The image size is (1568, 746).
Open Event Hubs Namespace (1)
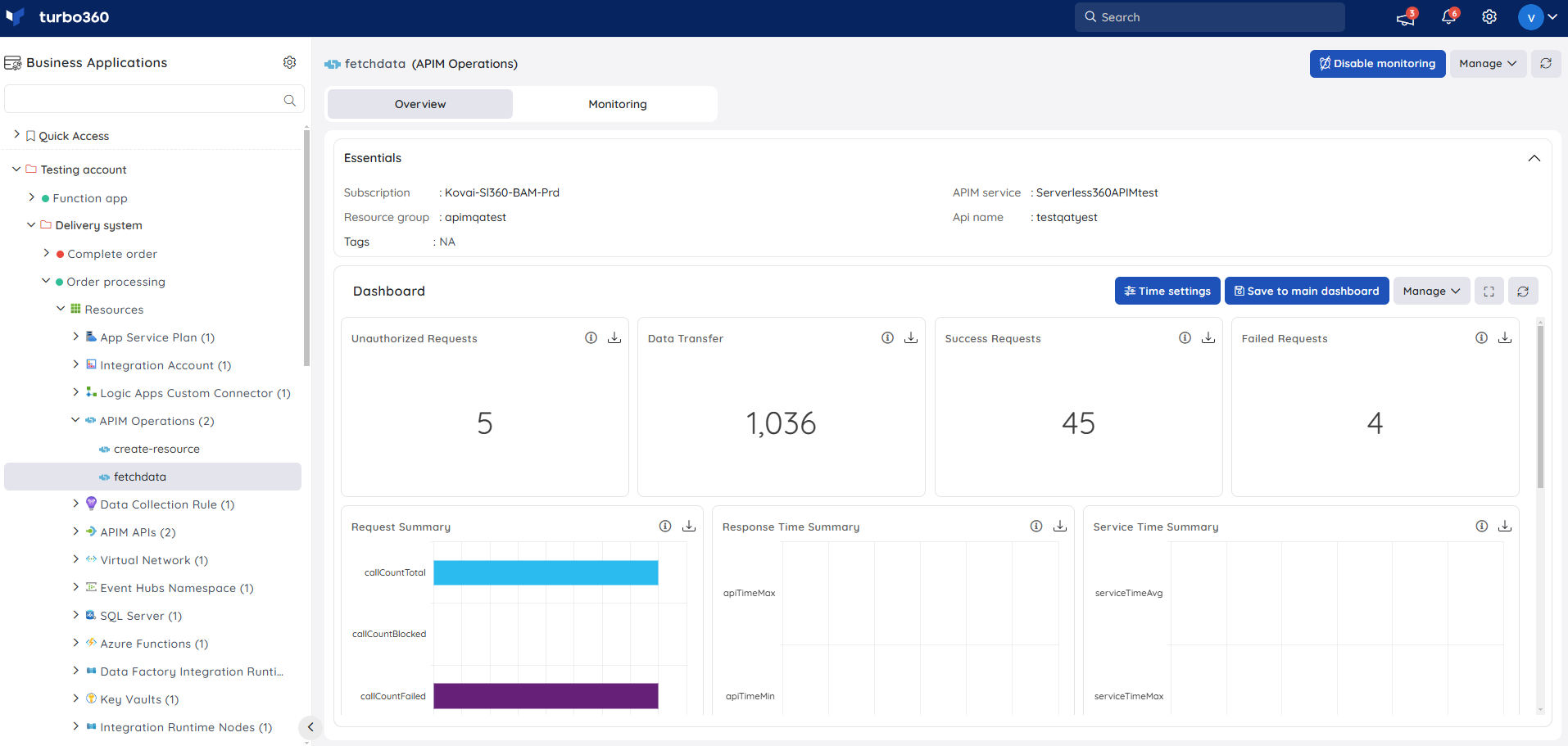177,588
